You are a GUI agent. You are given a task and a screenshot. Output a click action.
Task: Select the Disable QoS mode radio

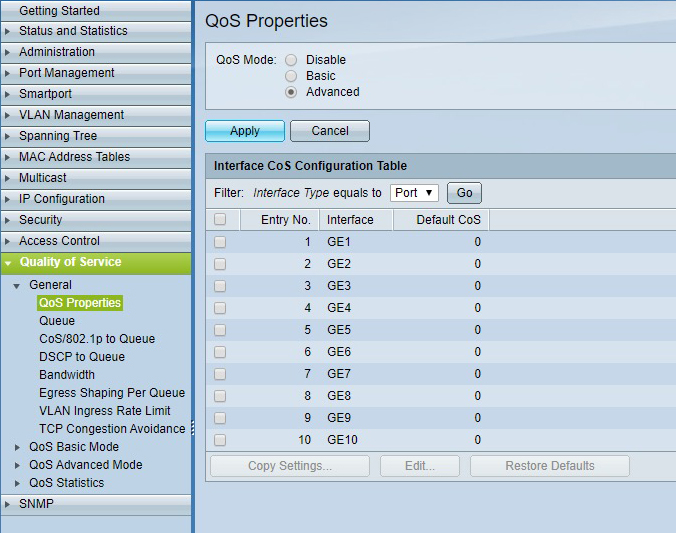click(291, 60)
